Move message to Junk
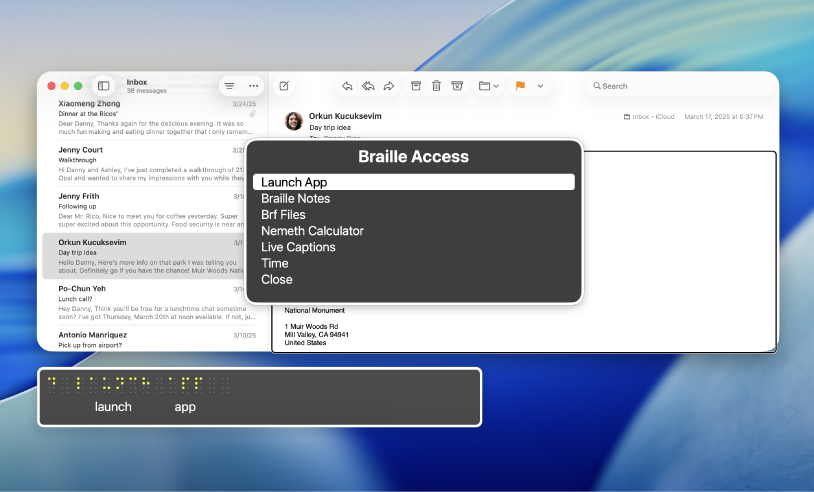Screen dimensions: 814x492 coord(457,86)
